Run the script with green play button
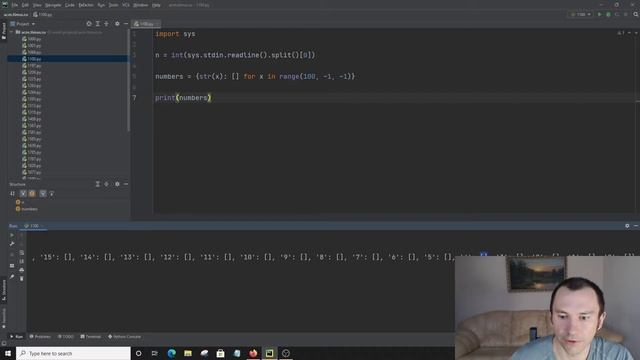Screen dimensions: 640x360 coord(600,14)
